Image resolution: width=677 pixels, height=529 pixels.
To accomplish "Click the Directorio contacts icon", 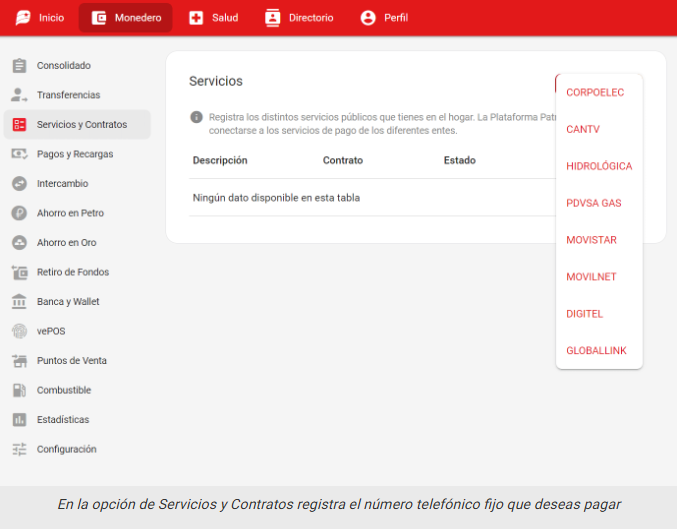I will [x=272, y=18].
